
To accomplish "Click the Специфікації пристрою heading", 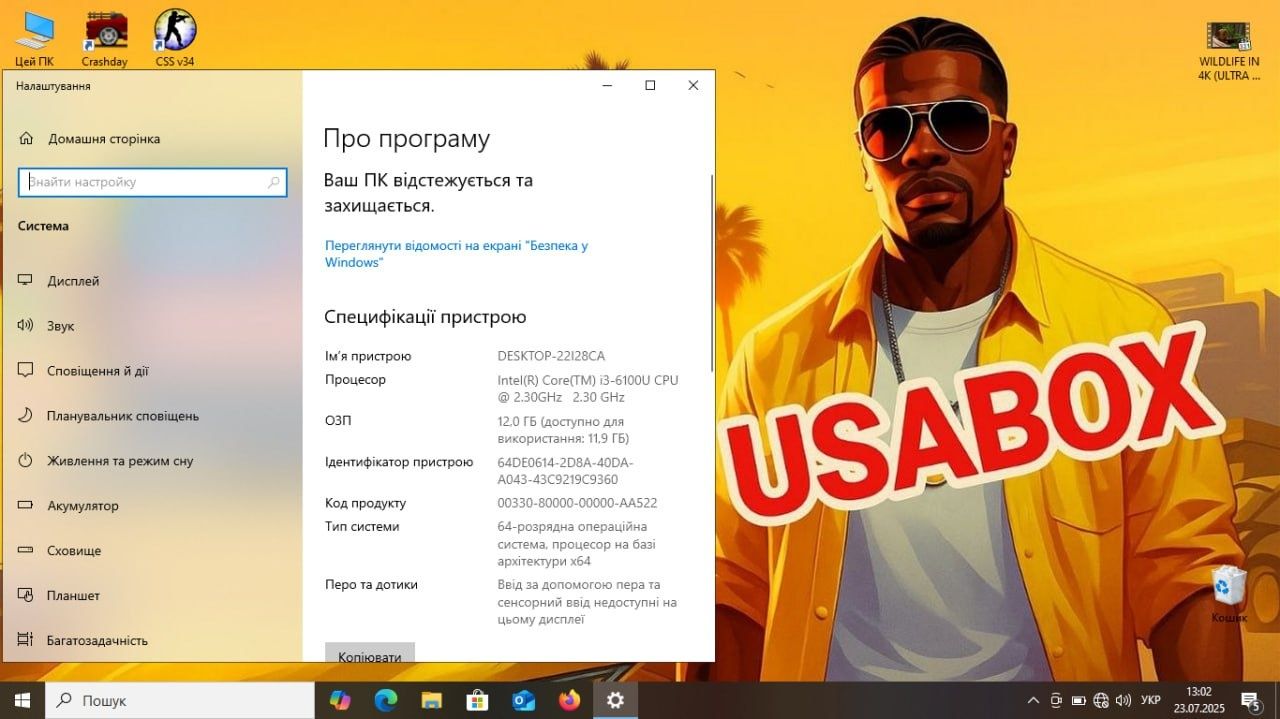I will (425, 317).
